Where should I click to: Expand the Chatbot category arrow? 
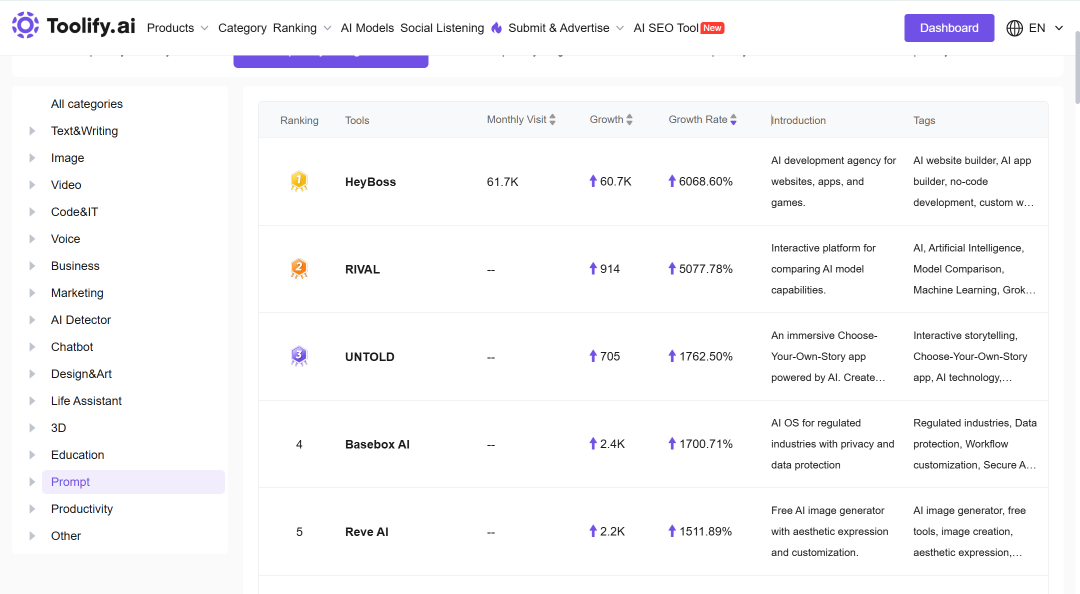point(32,347)
